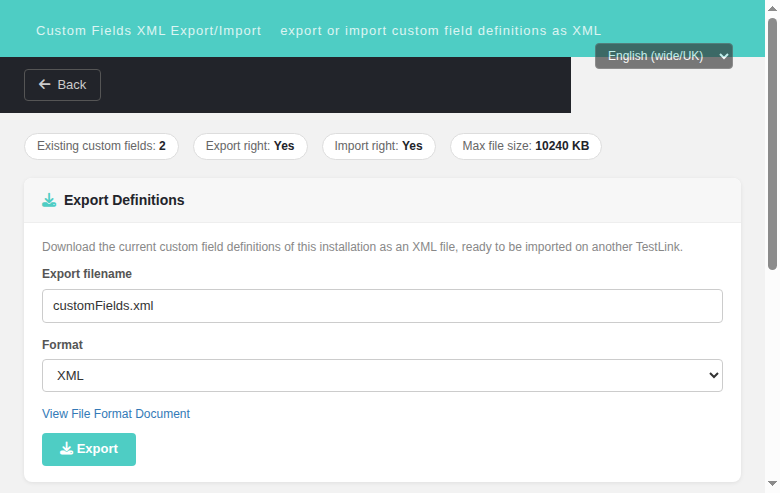Click the Format label
The width and height of the screenshot is (780, 493).
62,345
